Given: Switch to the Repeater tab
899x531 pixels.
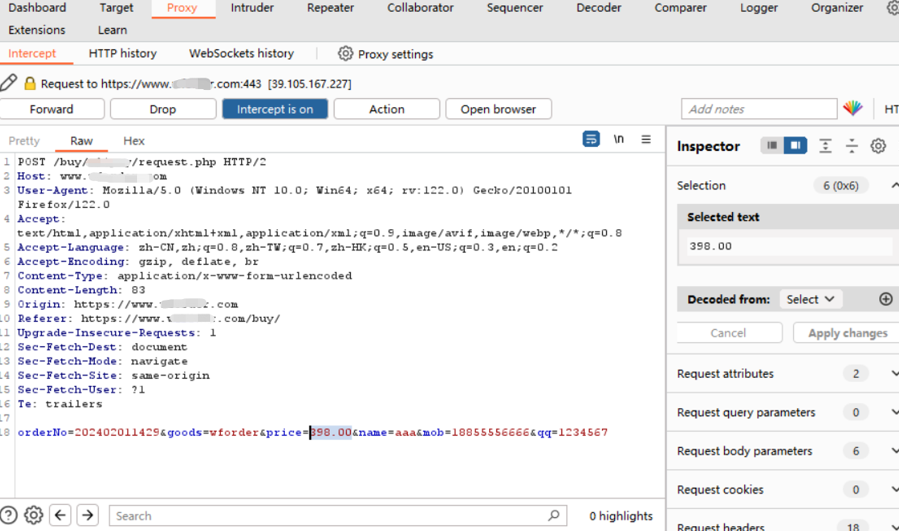Looking at the screenshot, I should [x=330, y=8].
